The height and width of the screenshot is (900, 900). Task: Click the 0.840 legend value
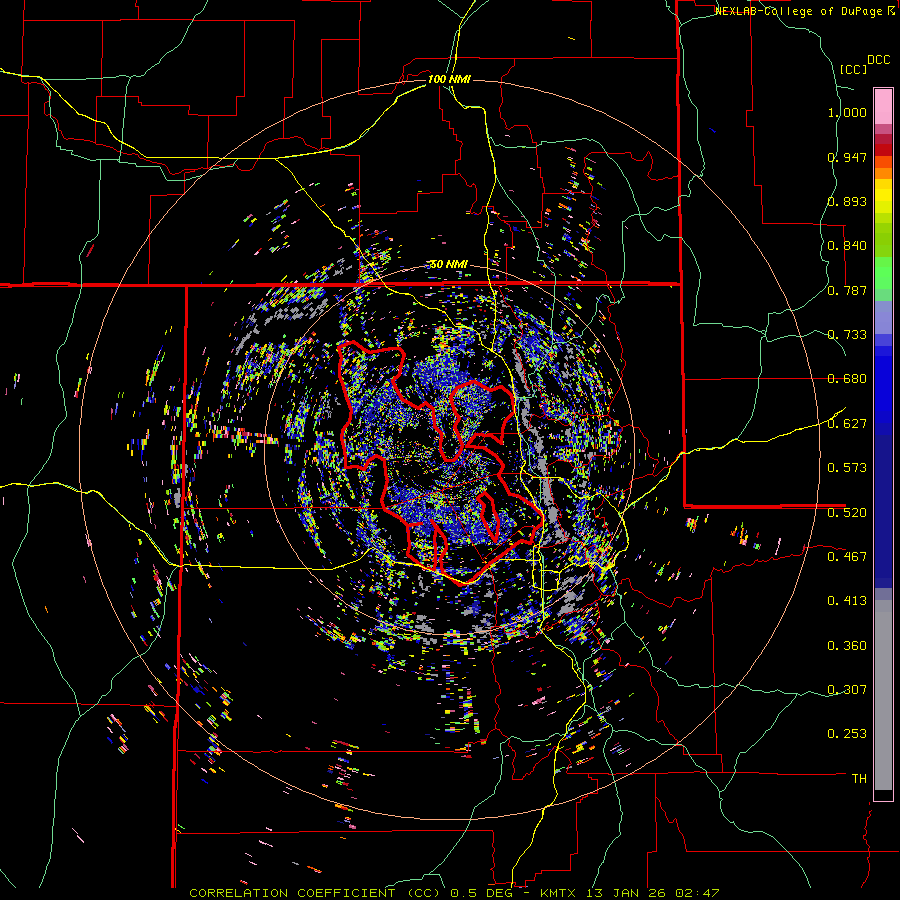tap(847, 246)
